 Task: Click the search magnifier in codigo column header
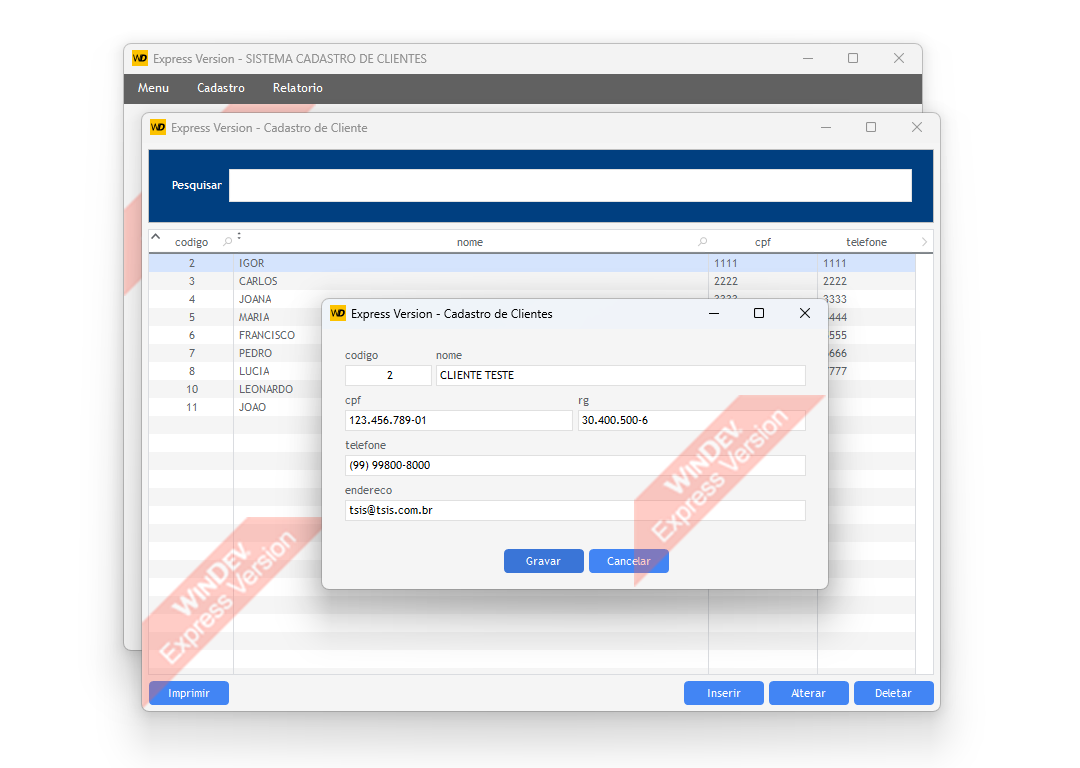(x=227, y=242)
